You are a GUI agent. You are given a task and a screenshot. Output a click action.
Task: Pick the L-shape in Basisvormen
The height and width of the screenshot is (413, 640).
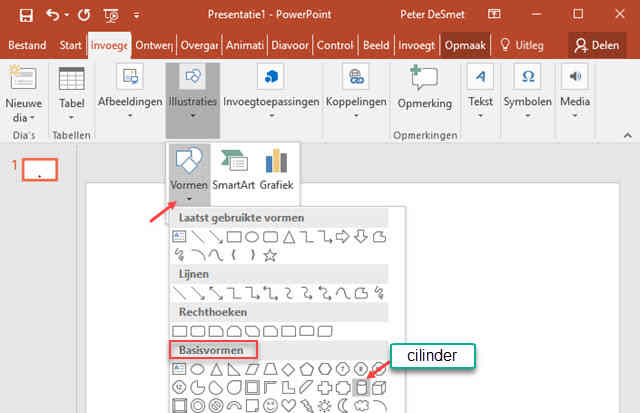pyautogui.click(x=289, y=387)
